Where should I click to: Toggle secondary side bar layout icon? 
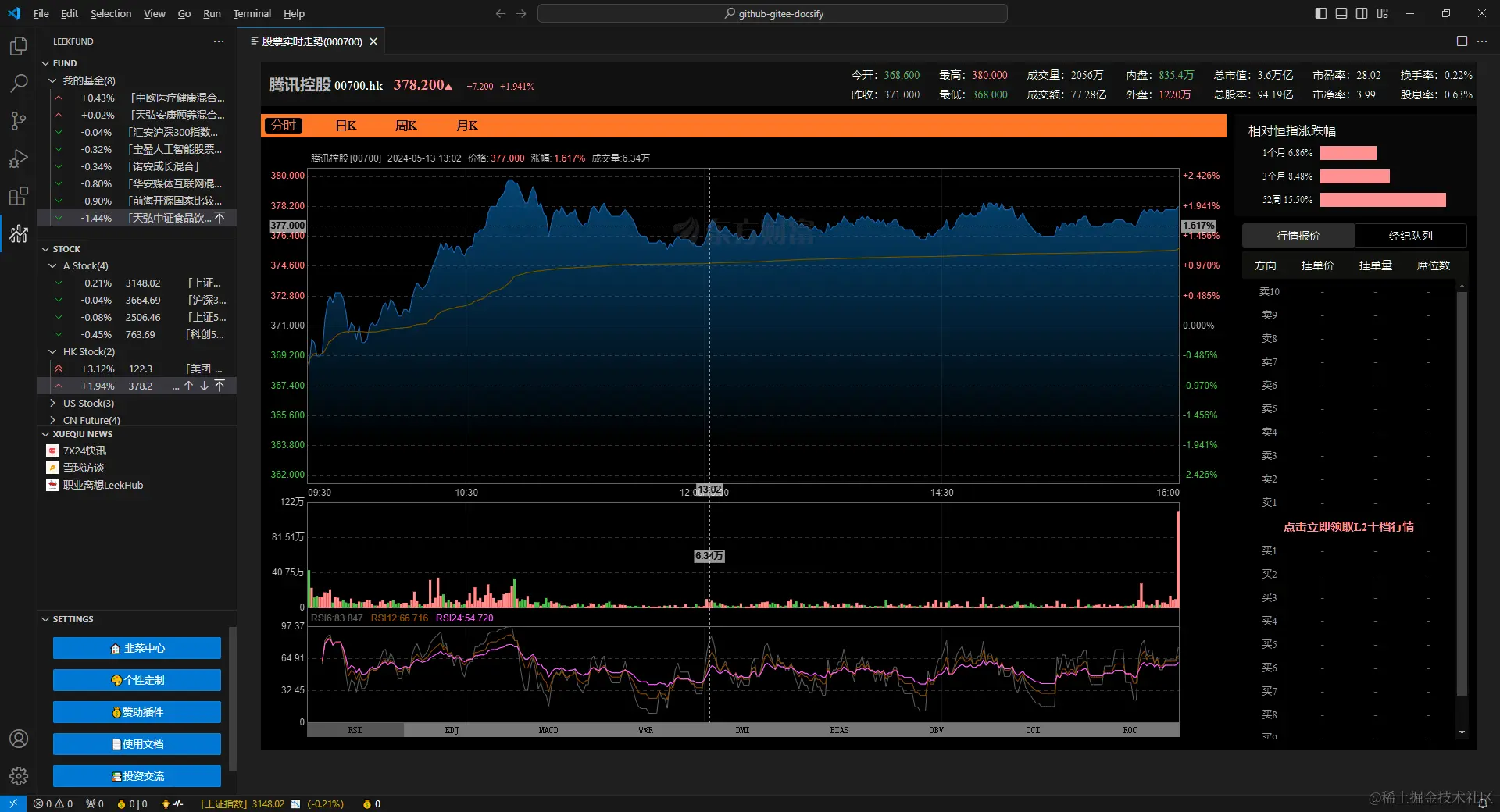pyautogui.click(x=1362, y=13)
